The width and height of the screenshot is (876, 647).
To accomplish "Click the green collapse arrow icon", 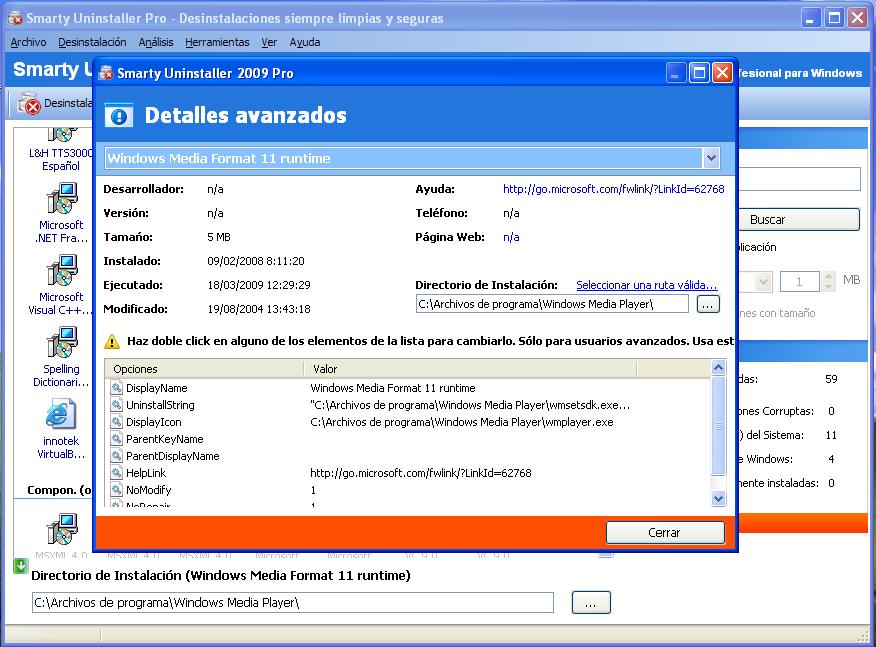I will [20, 566].
